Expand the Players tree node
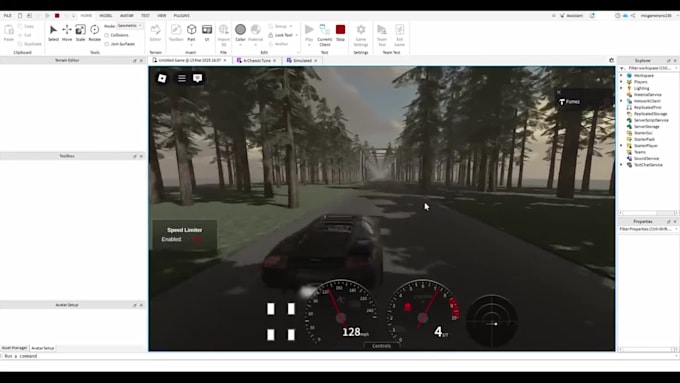 coord(621,82)
